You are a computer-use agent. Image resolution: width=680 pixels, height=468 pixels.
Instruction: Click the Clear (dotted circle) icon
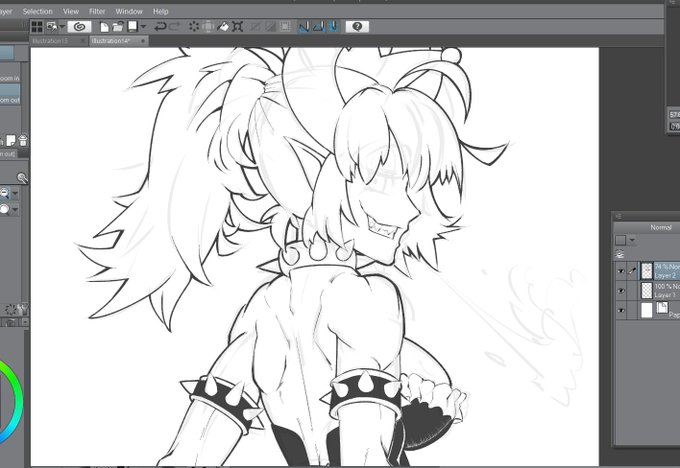click(194, 27)
